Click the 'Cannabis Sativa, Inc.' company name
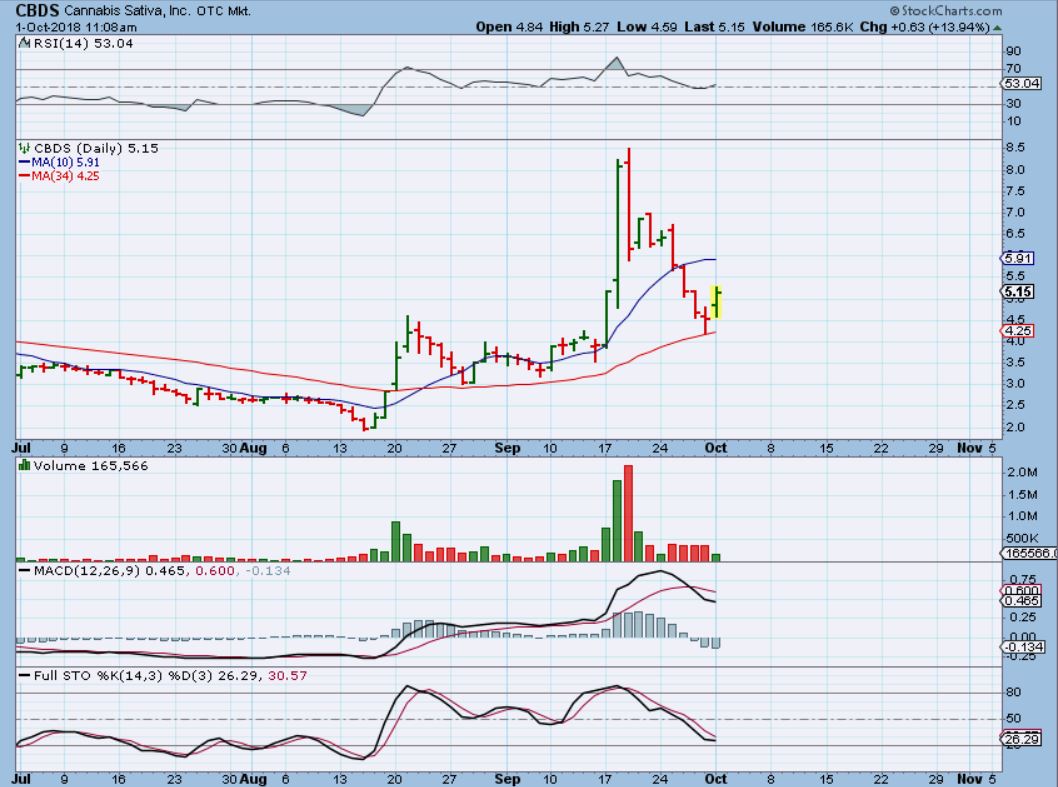This screenshot has width=1058, height=787. point(128,11)
